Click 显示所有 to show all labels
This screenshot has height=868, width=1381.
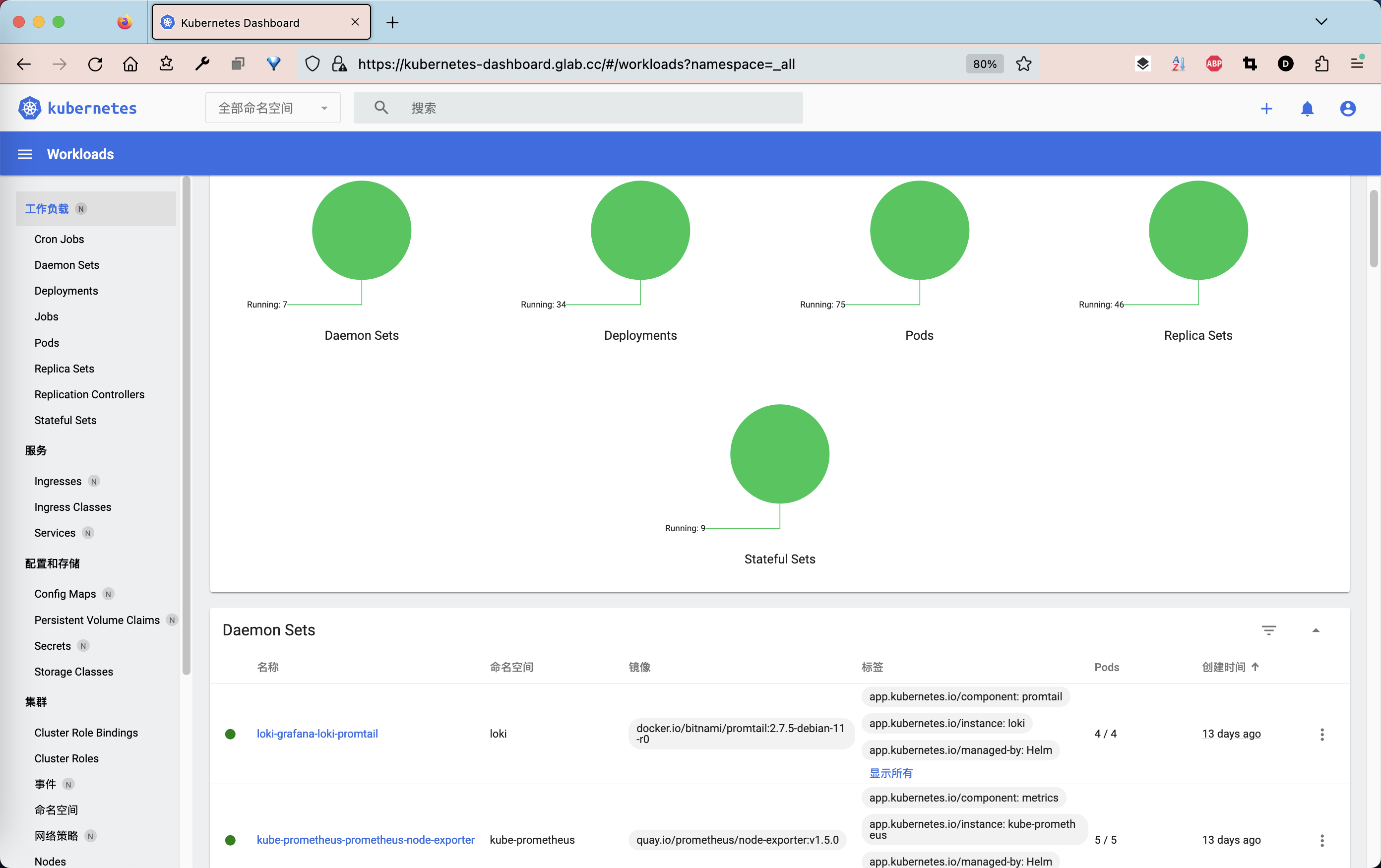[890, 773]
